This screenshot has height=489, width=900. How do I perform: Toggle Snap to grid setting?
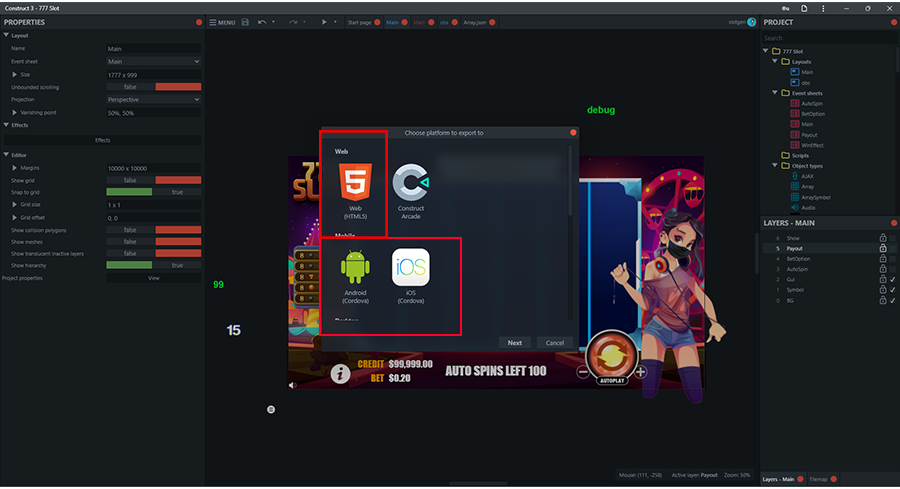coord(153,192)
